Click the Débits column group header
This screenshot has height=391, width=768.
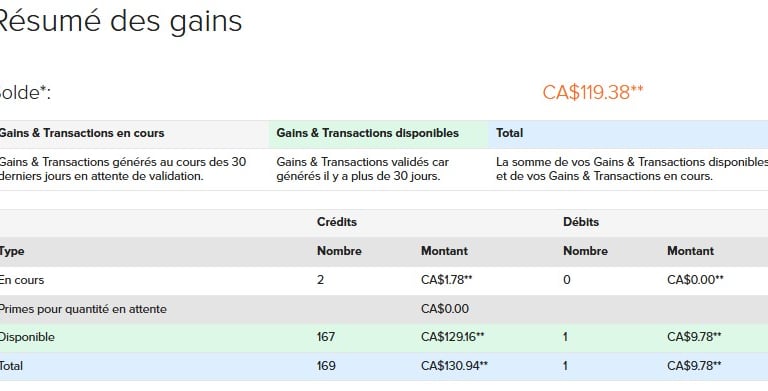tap(581, 222)
